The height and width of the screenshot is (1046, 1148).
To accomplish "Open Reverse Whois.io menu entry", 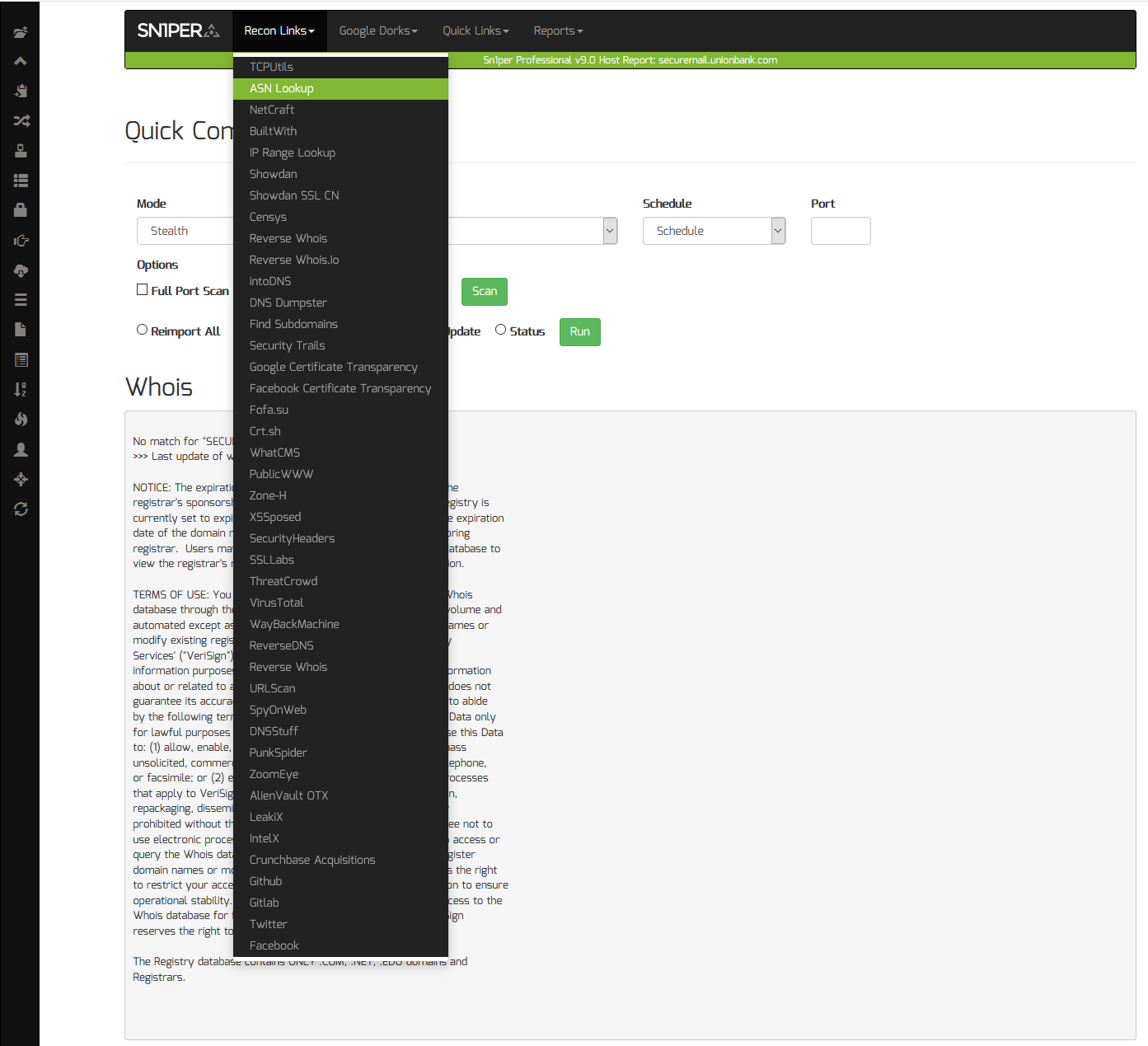I will [x=340, y=260].
